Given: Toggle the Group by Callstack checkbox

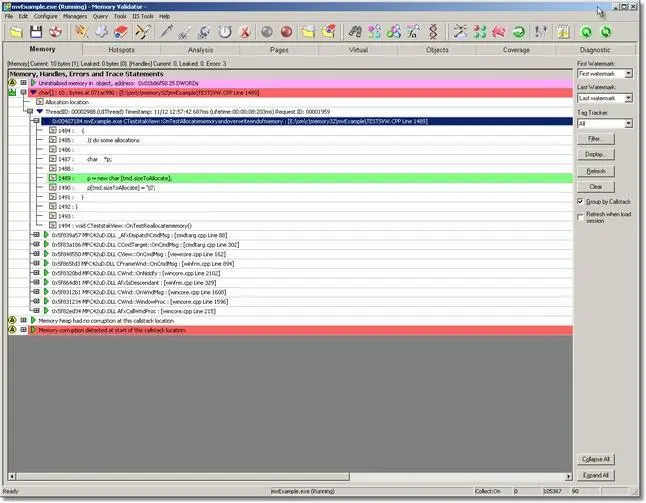Looking at the screenshot, I should click(x=580, y=201).
